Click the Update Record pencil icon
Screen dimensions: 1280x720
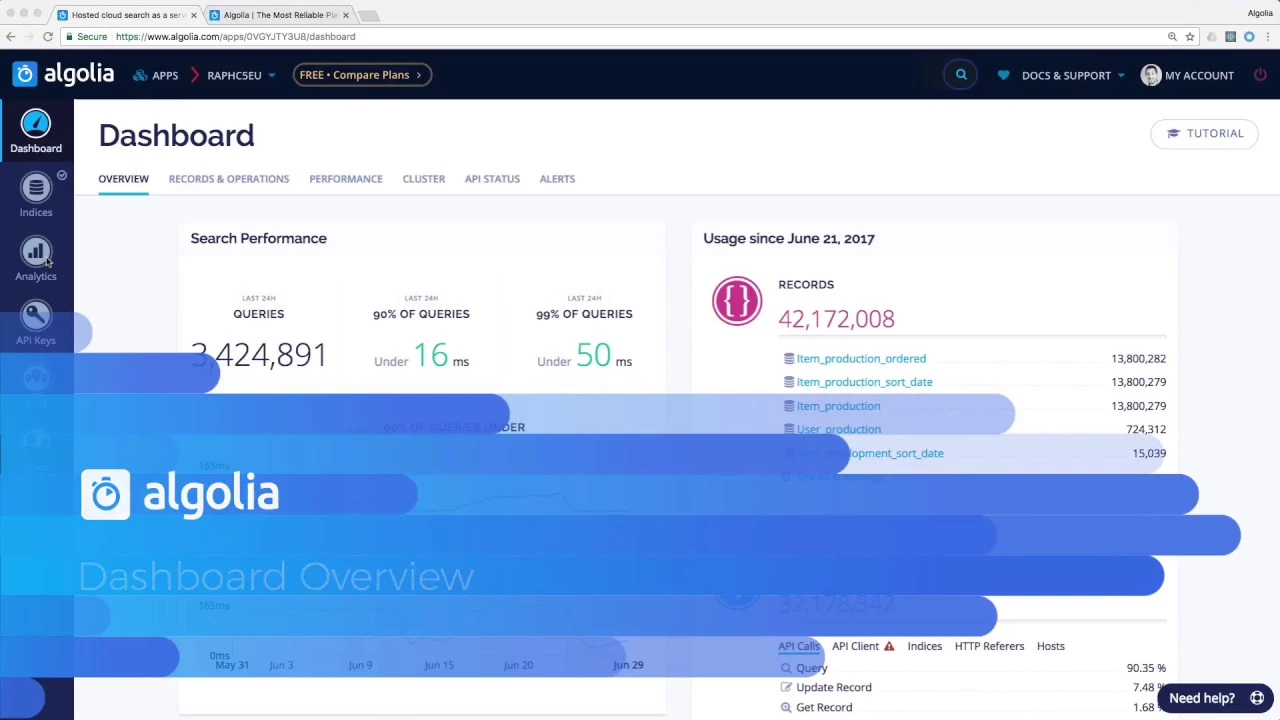[x=786, y=687]
